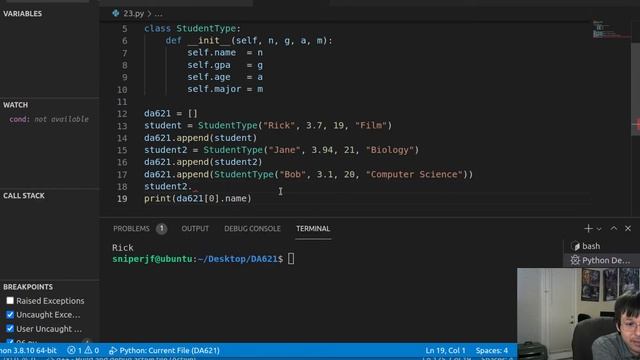Viewport: 640px width, 360px height.
Task: Open the terminal launch profile dropdown arrow
Action: (x=599, y=229)
